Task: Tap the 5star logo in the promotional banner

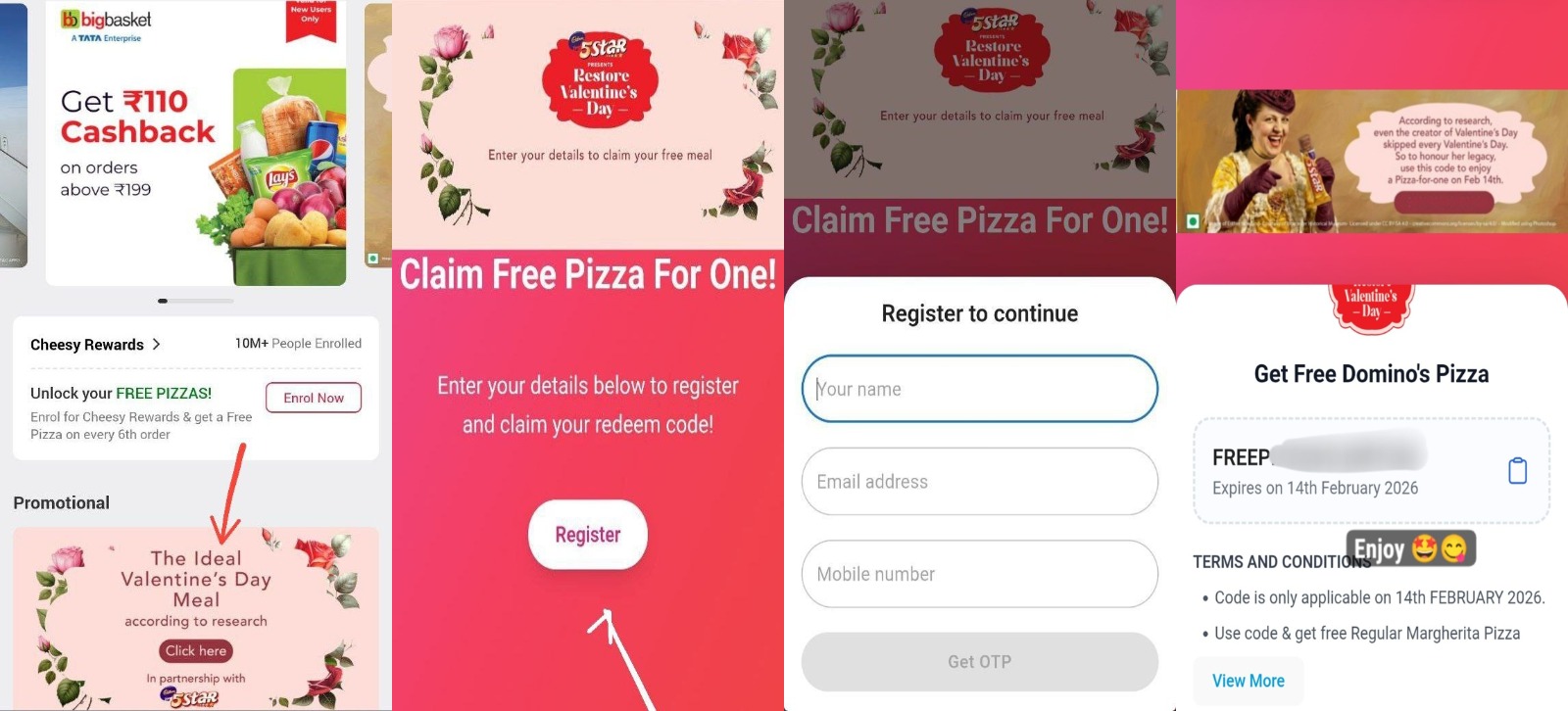Action: point(194,697)
